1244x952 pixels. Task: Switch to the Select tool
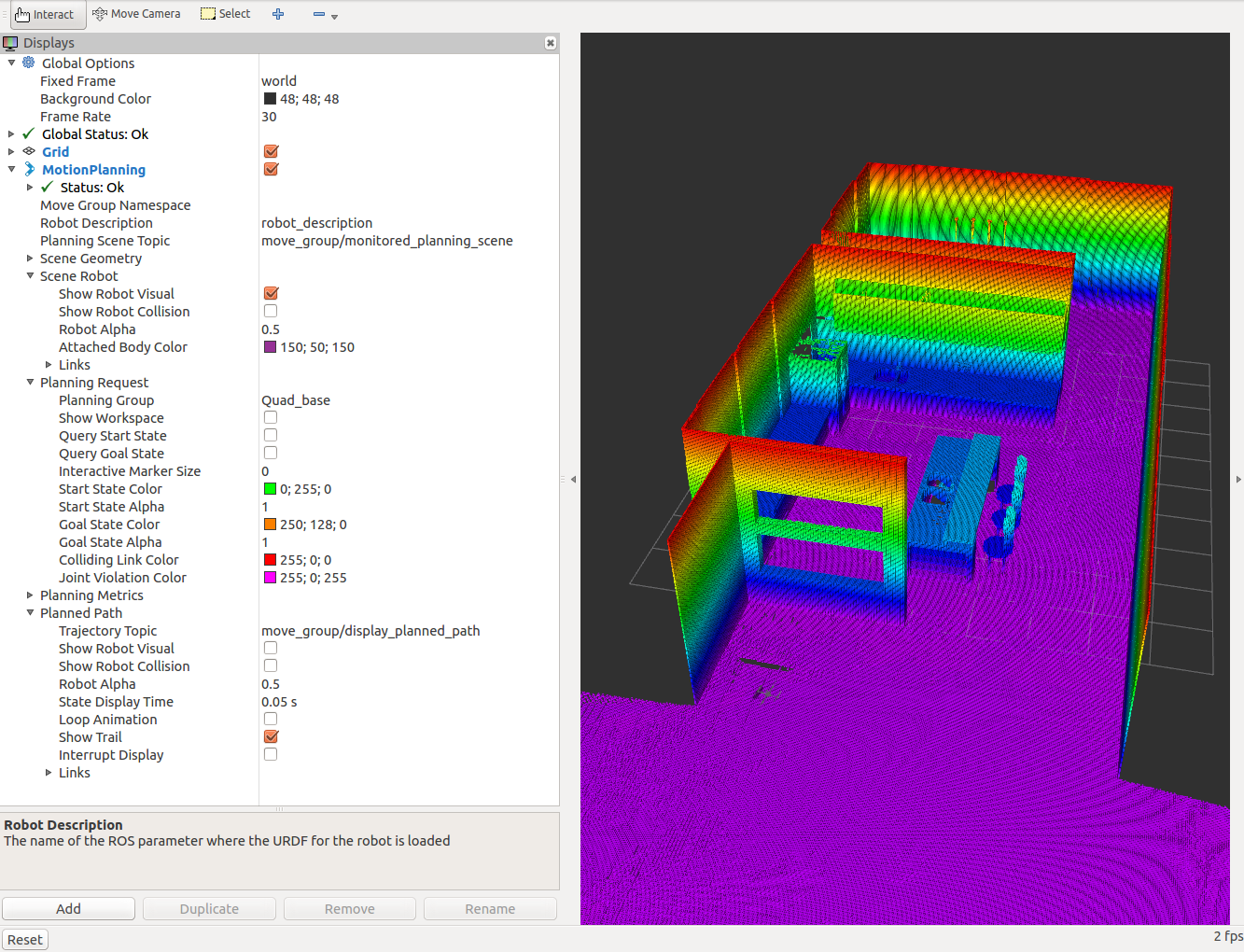coord(225,13)
